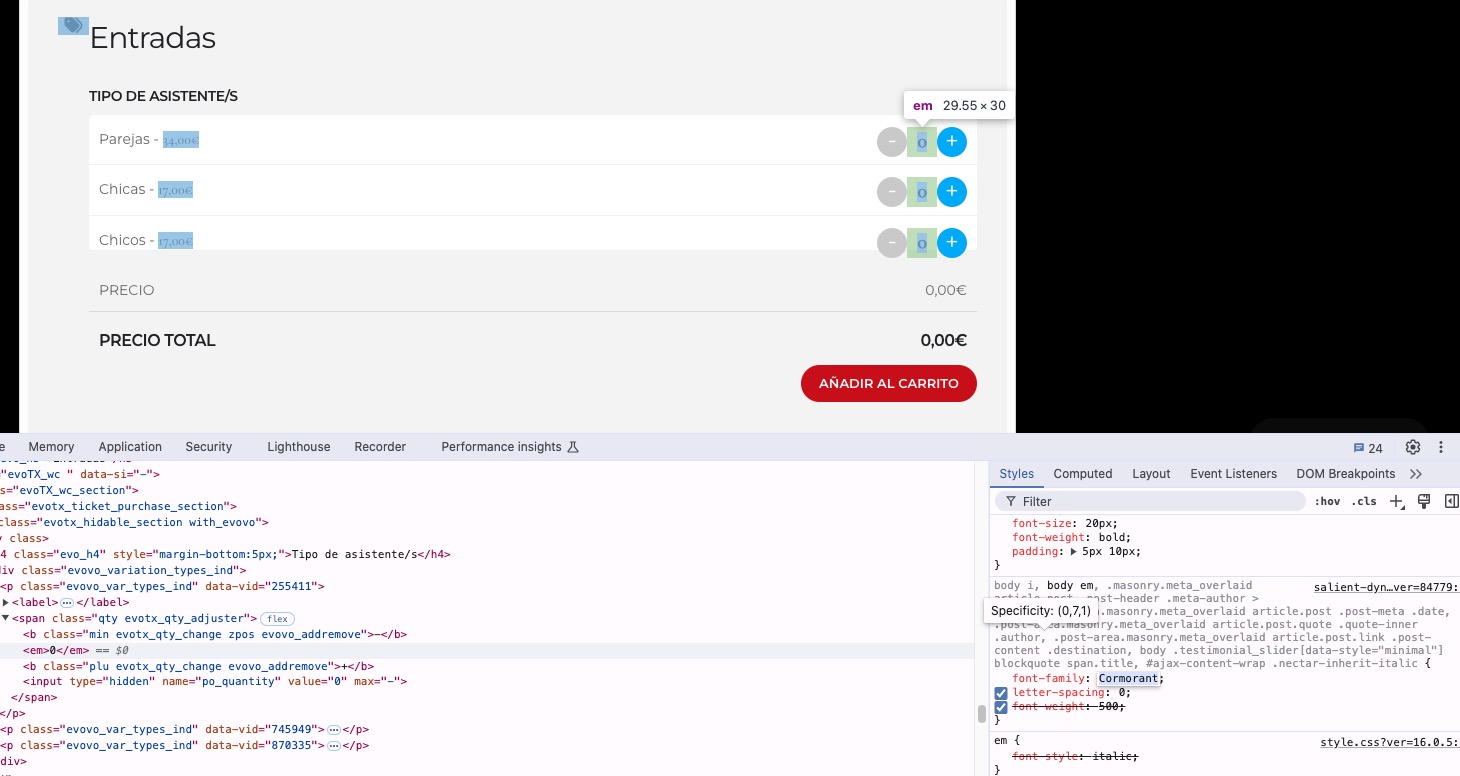Expand ellipsis inside label element
Viewport: 1460px width, 776px height.
(x=67, y=603)
